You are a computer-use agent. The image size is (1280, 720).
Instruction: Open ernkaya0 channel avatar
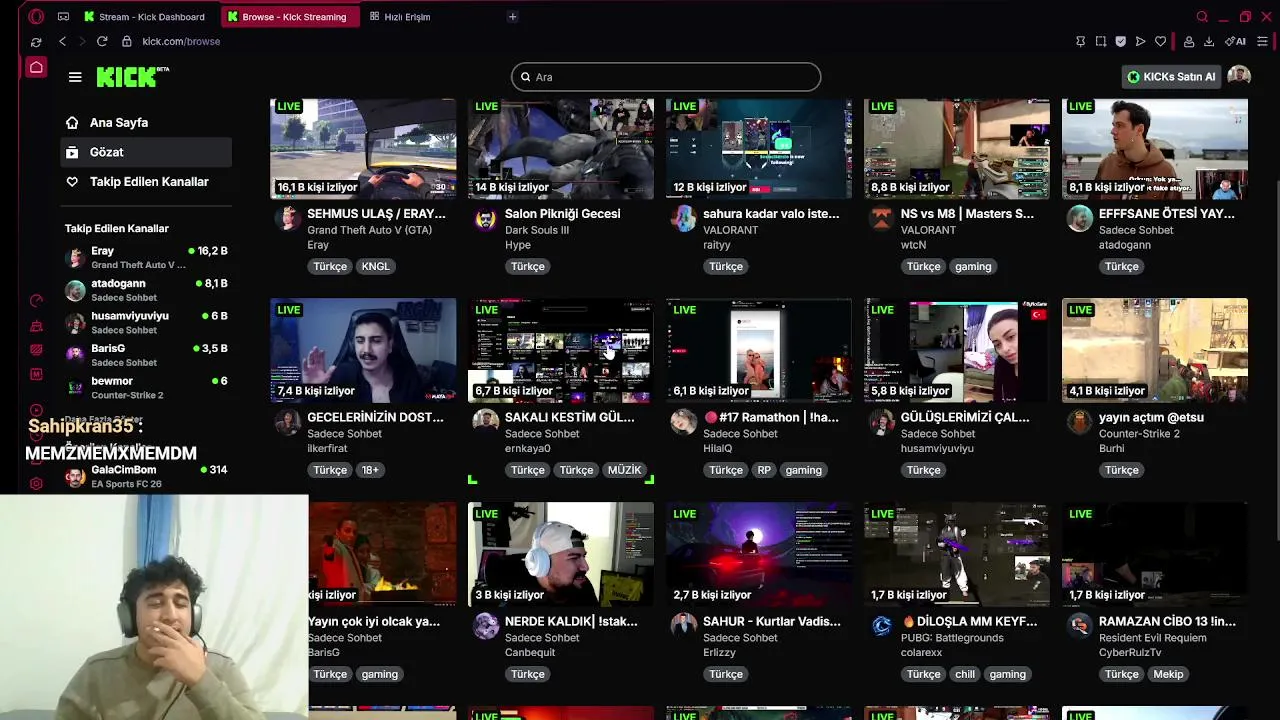coord(485,422)
